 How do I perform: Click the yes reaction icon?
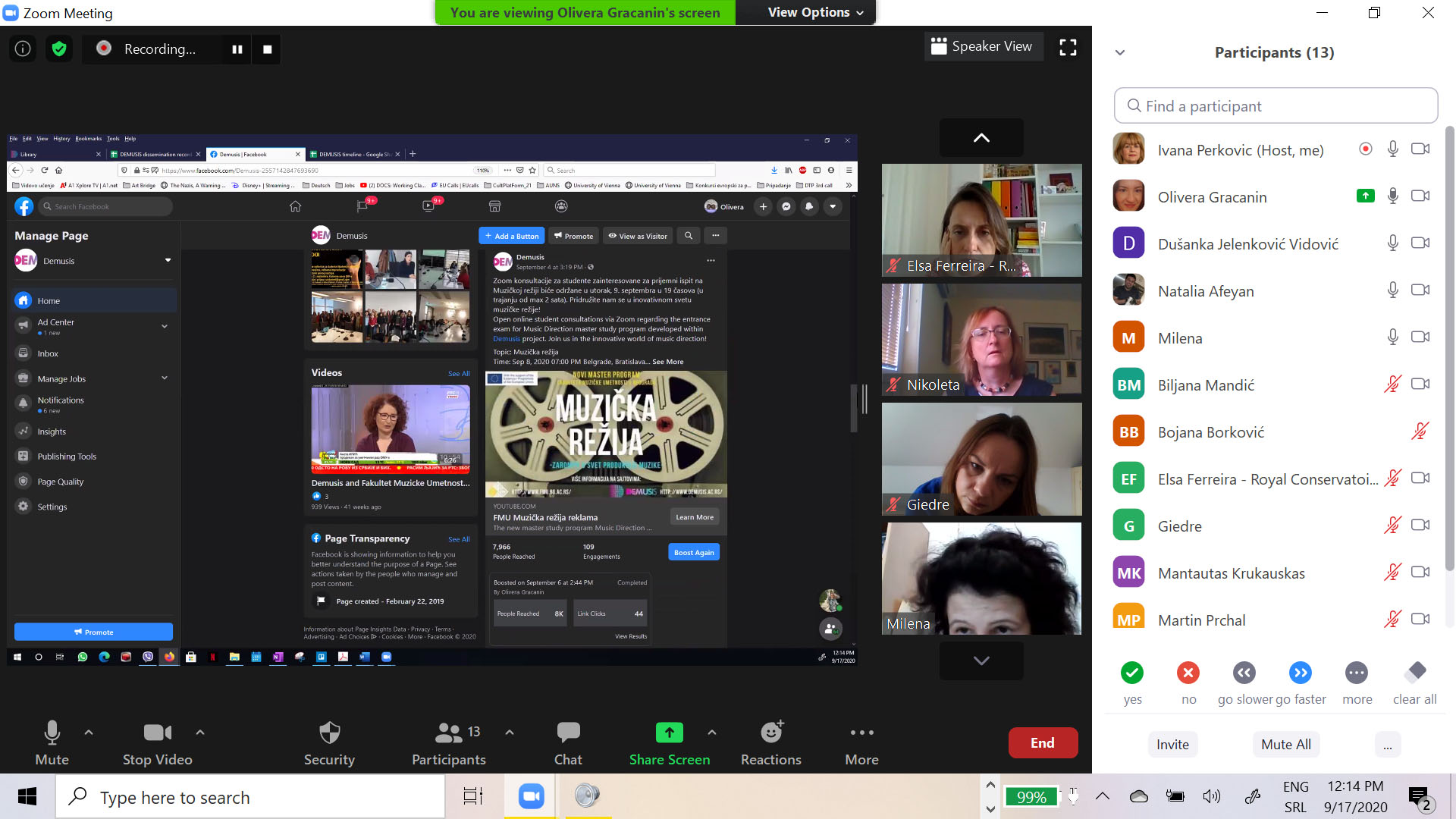[x=1132, y=673]
